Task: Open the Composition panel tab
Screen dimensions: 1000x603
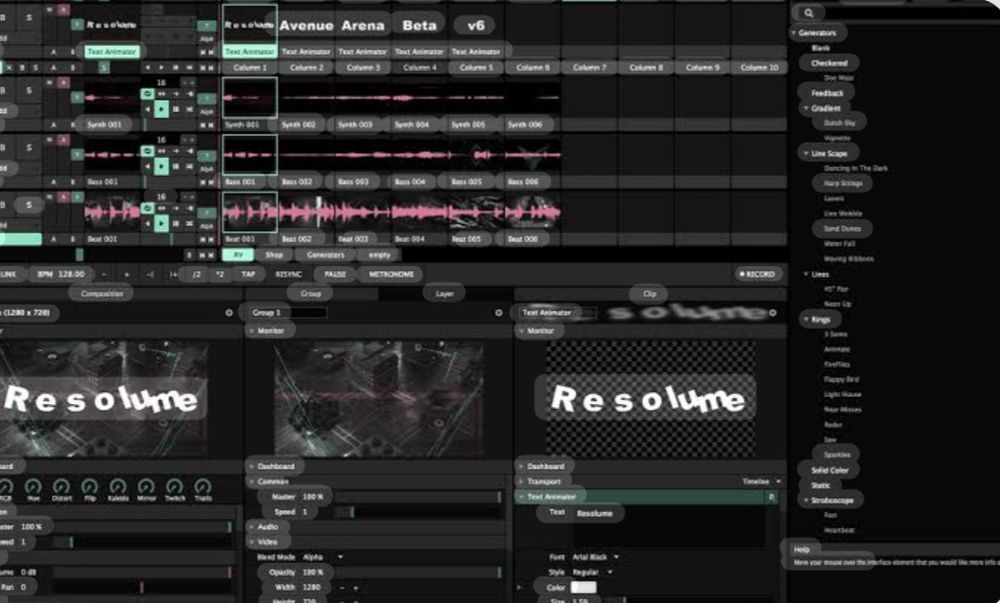Action: 102,294
